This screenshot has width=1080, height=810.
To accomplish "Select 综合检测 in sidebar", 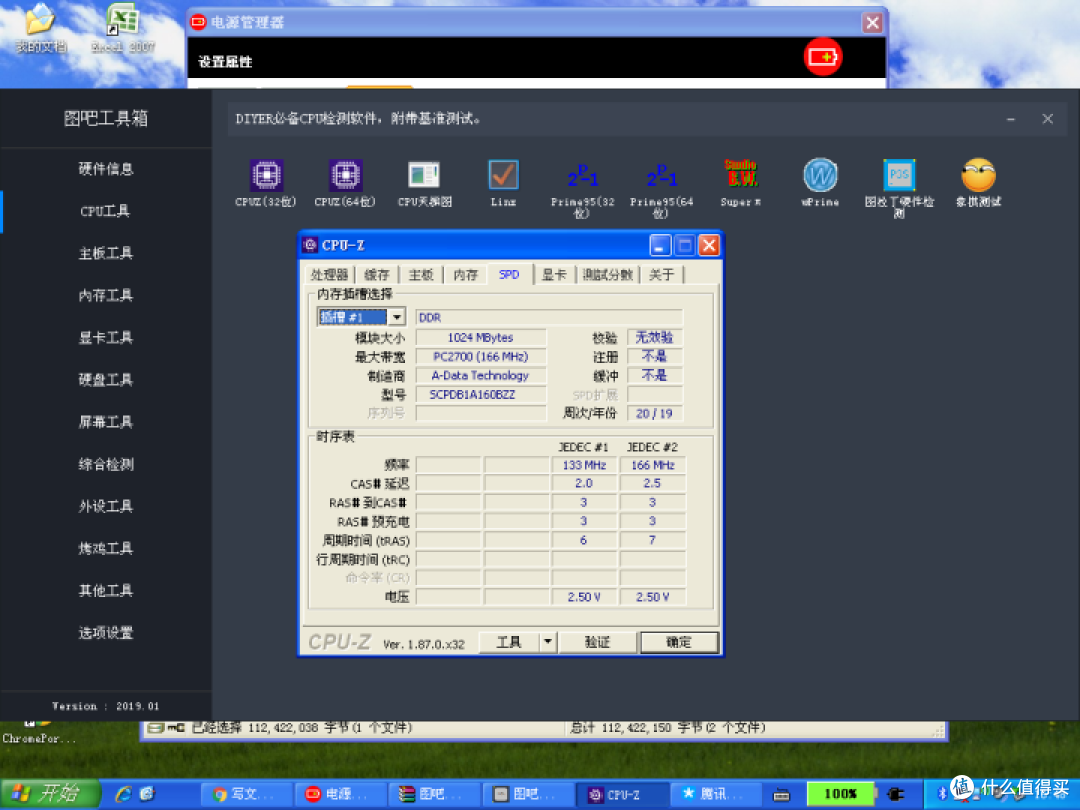I will coord(105,464).
